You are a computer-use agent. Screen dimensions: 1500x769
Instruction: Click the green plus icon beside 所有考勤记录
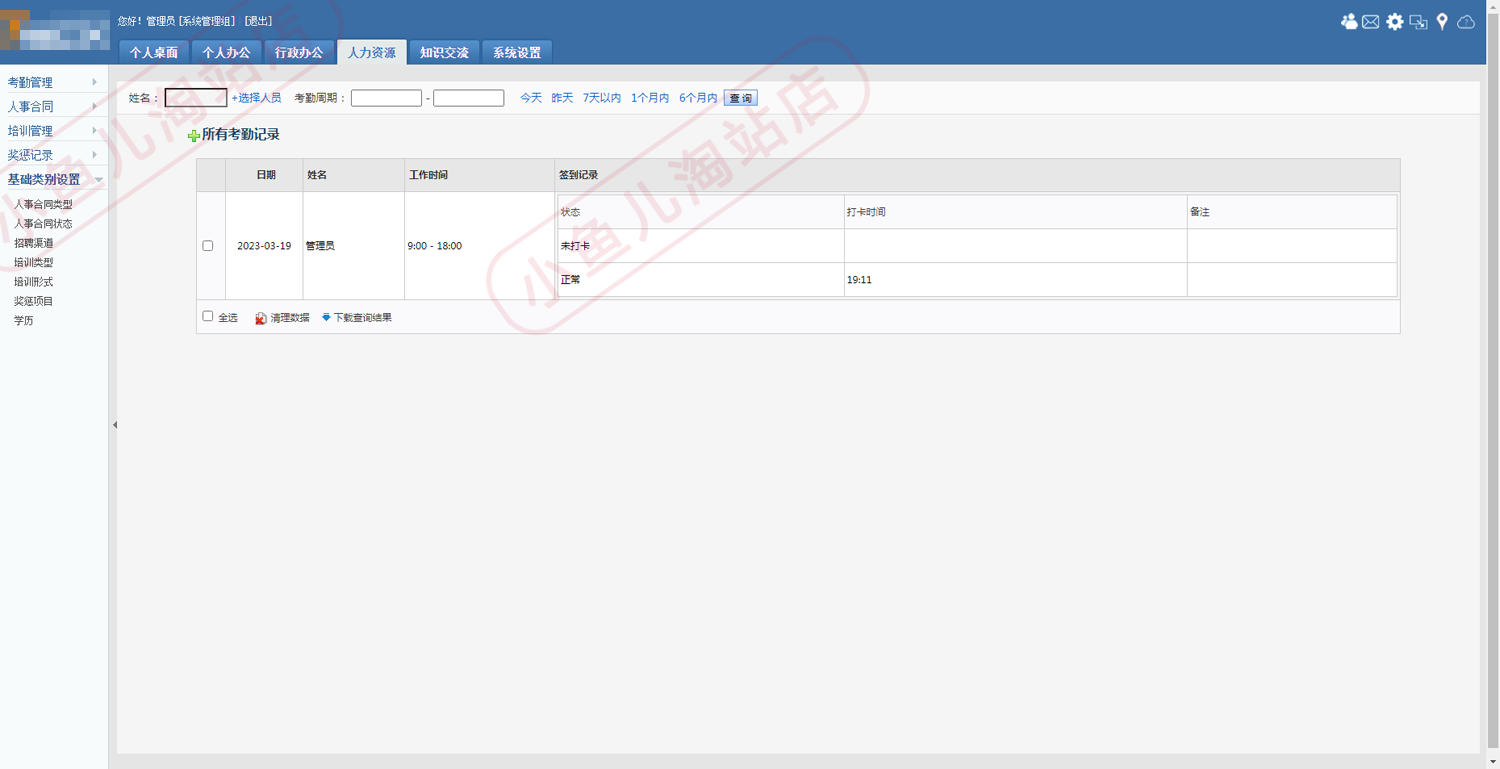click(194, 135)
